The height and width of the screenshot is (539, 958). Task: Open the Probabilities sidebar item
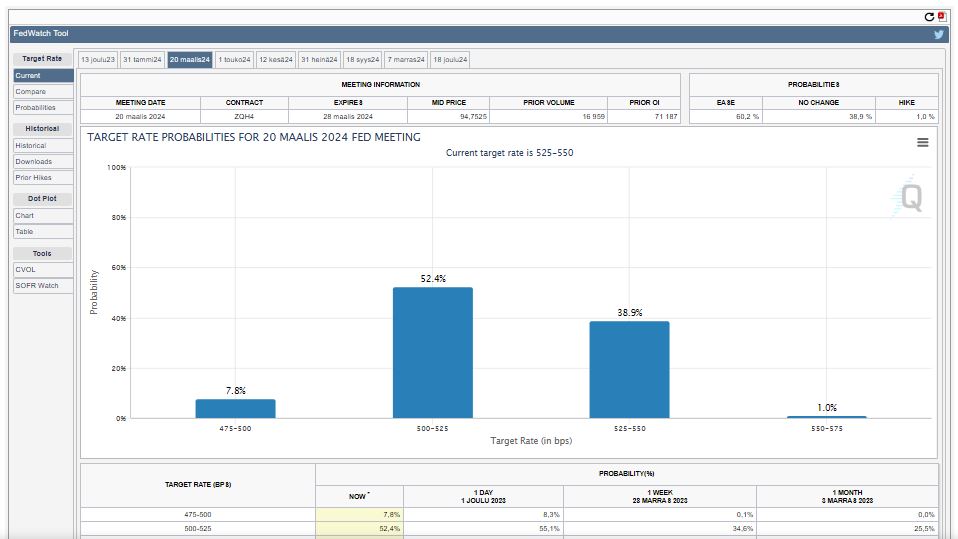(x=43, y=108)
